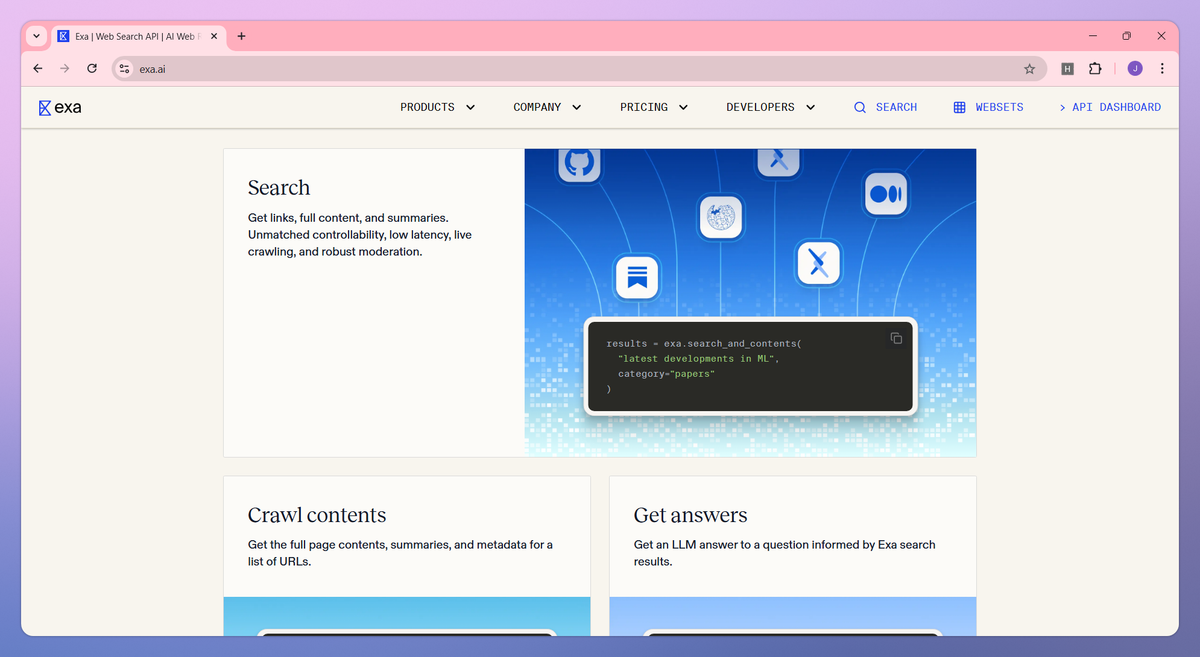The width and height of the screenshot is (1200, 657).
Task: Close the Exa Web Search API tab
Action: [214, 36]
